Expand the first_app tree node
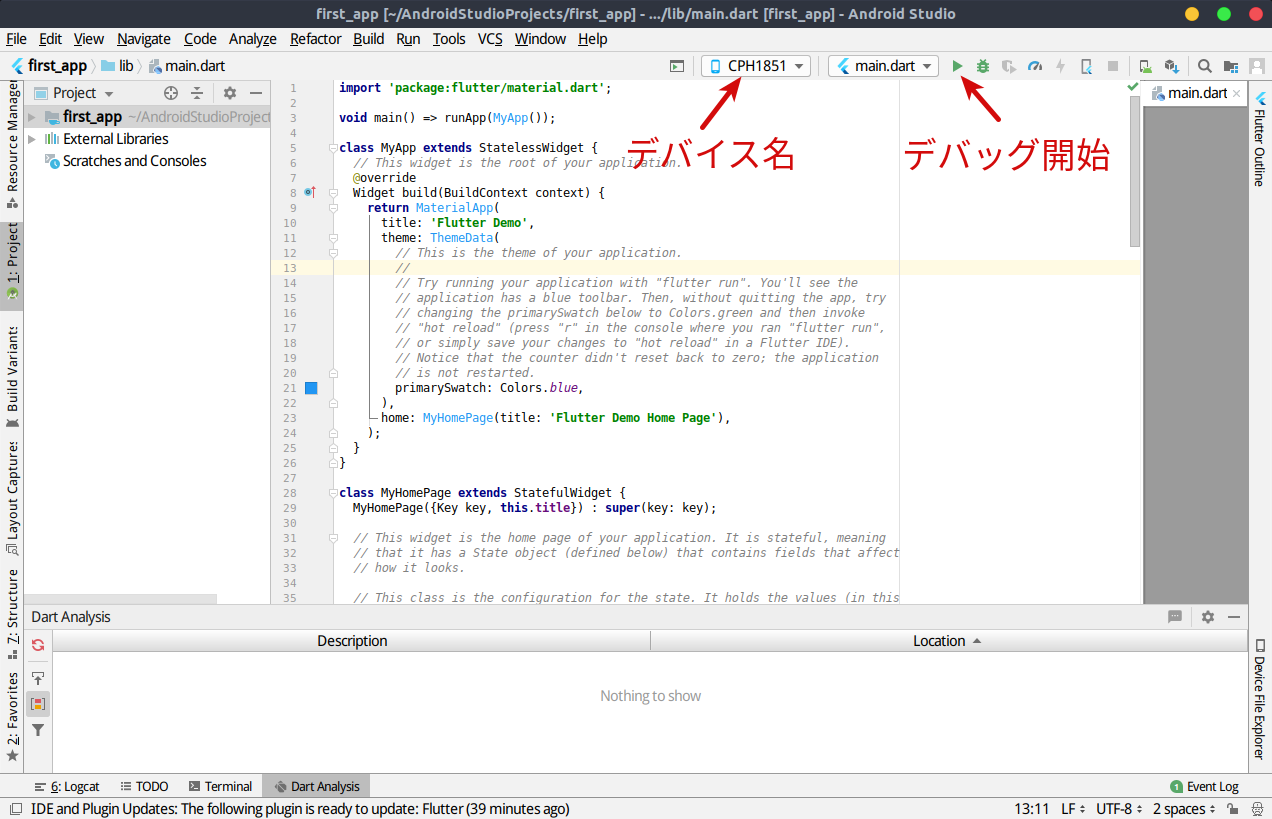Viewport: 1272px width, 819px height. coord(32,117)
